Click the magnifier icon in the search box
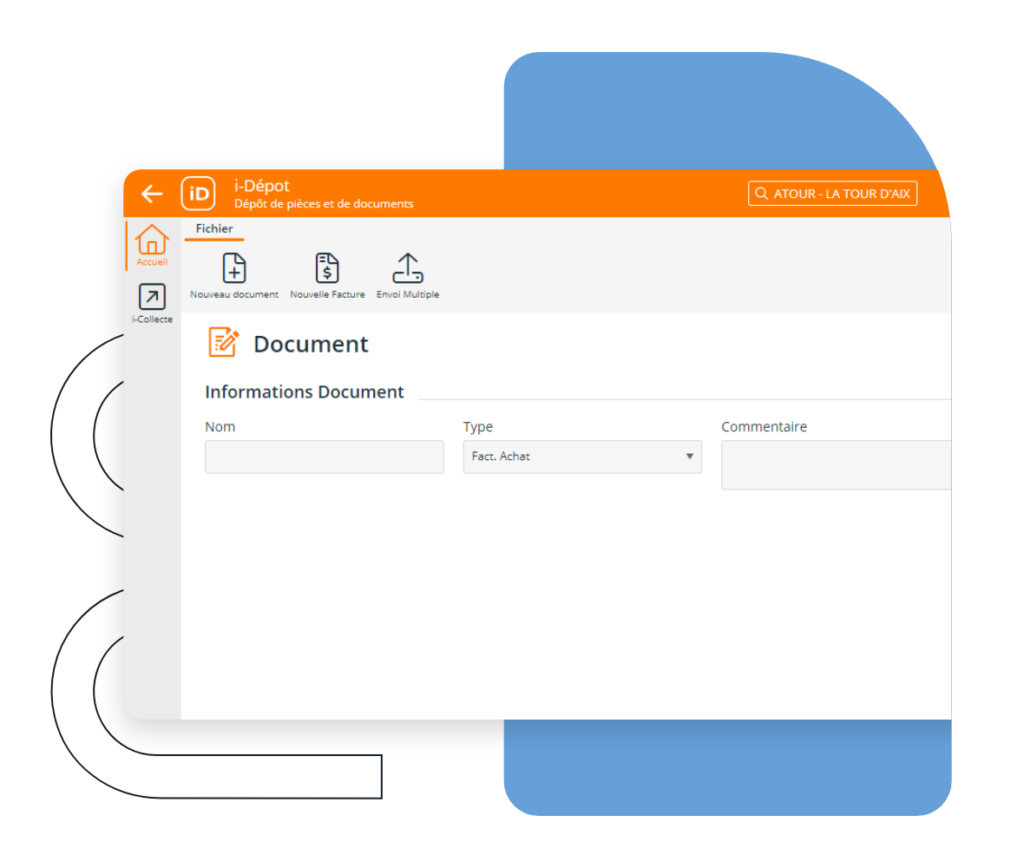The image size is (1024, 868). 762,194
